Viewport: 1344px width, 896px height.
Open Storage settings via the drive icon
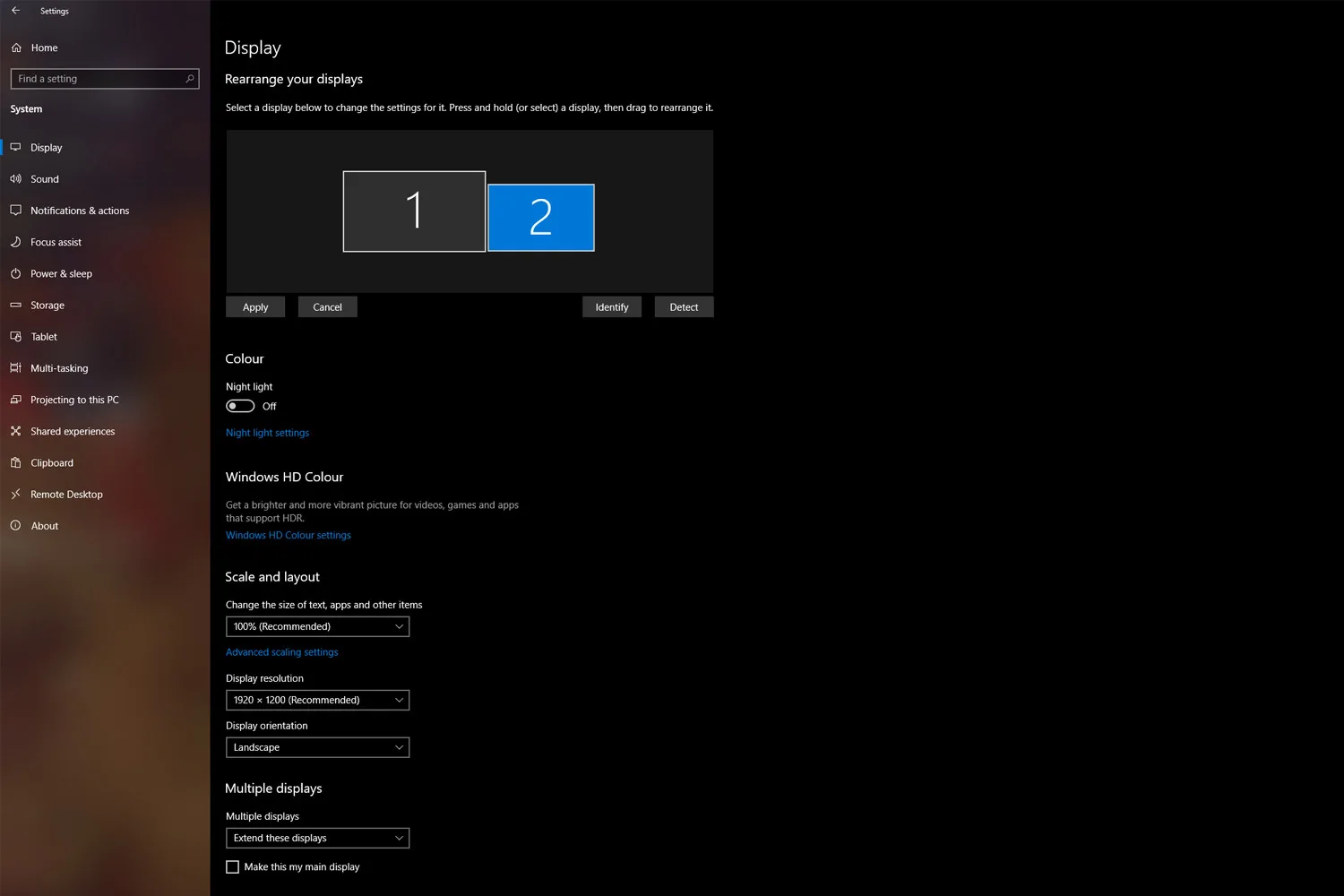click(16, 306)
